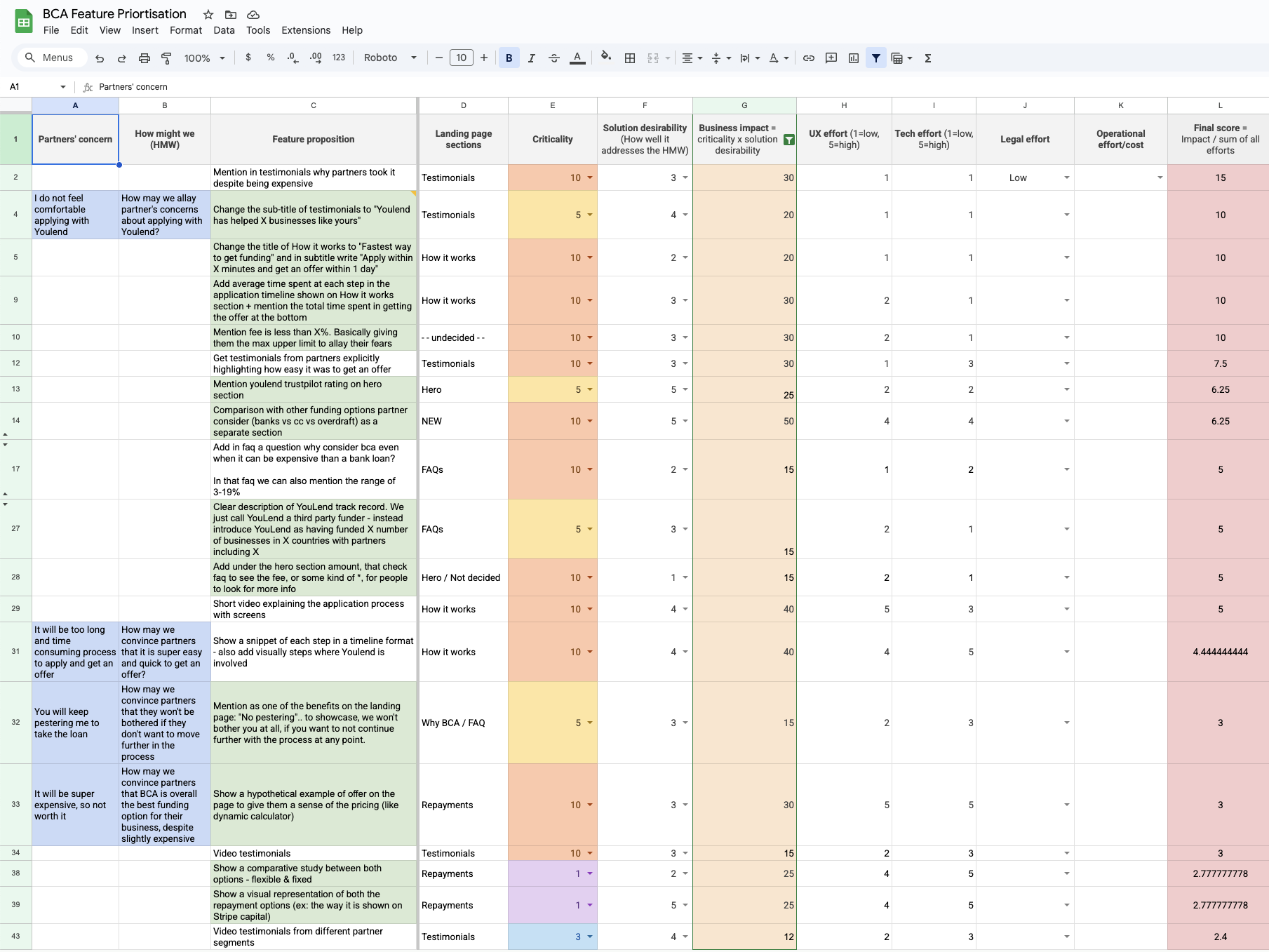1269x952 pixels.
Task: Open the Help menu
Action: tap(352, 30)
